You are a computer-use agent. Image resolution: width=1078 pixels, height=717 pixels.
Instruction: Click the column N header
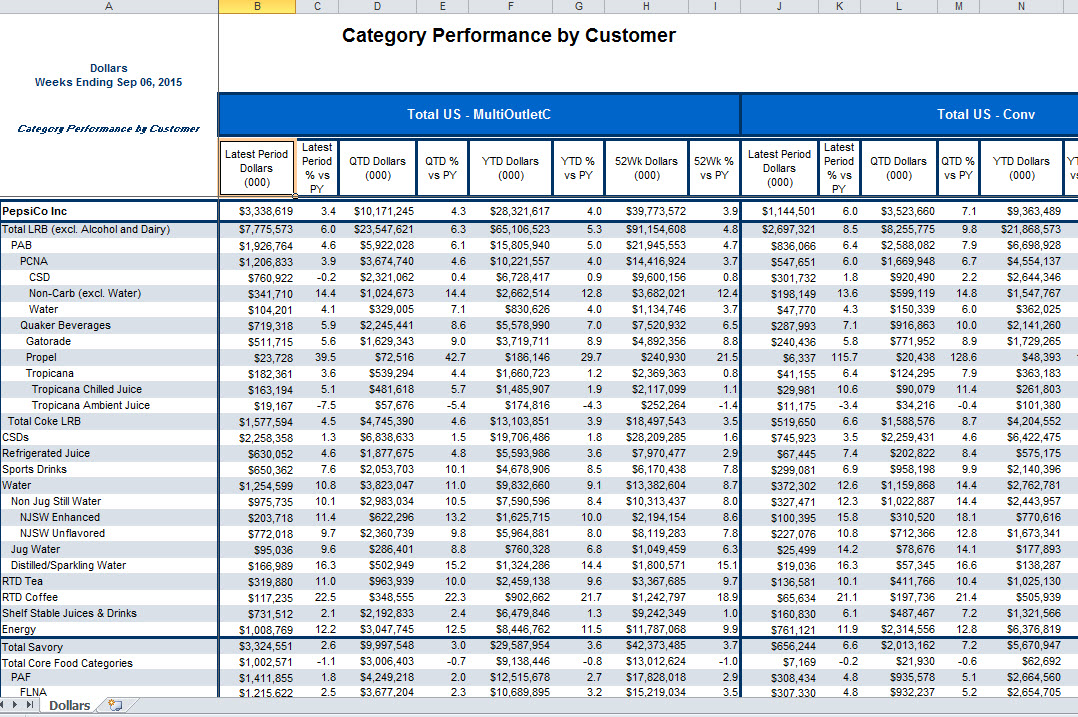1021,6
